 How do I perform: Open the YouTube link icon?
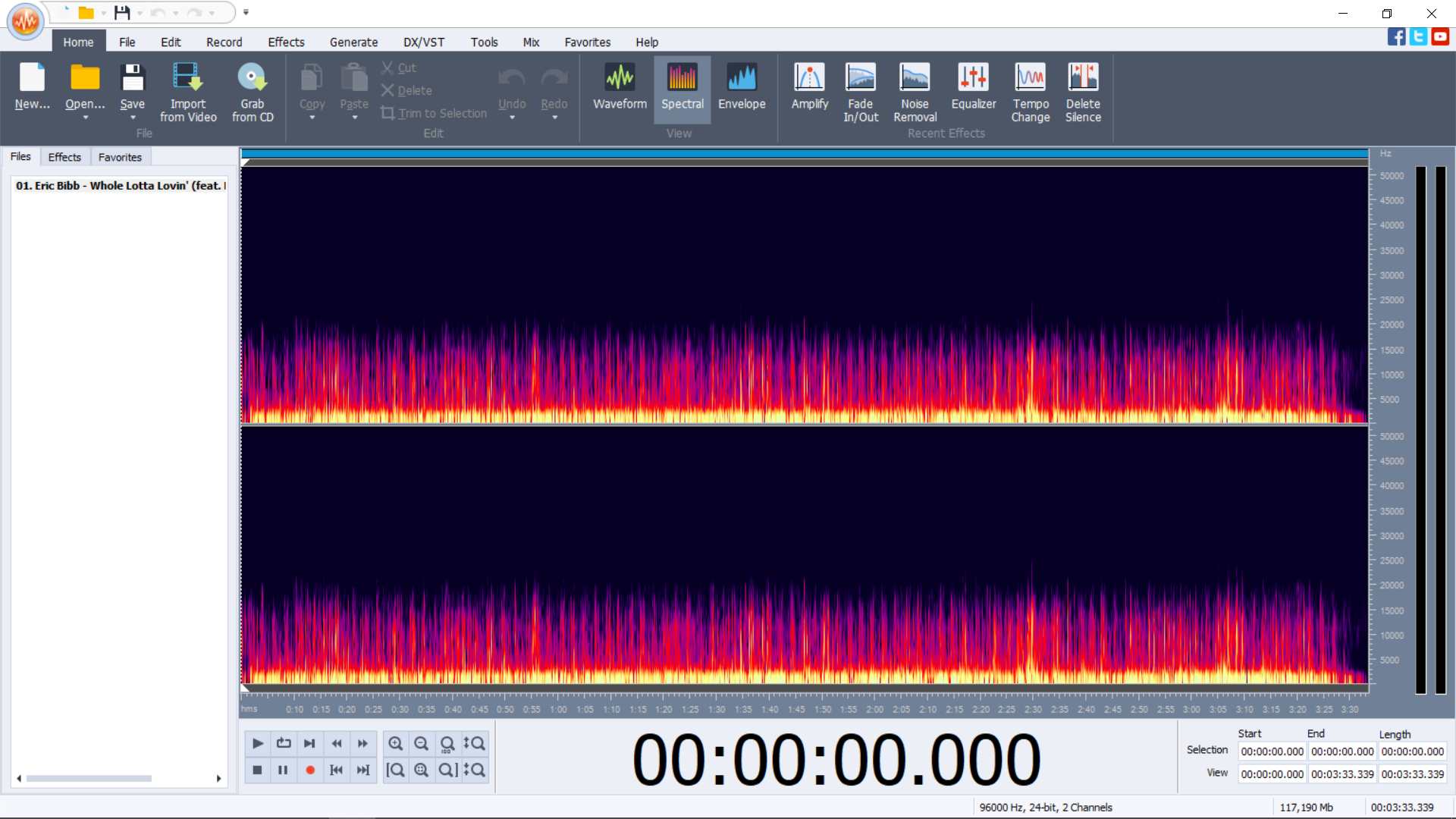[1440, 36]
